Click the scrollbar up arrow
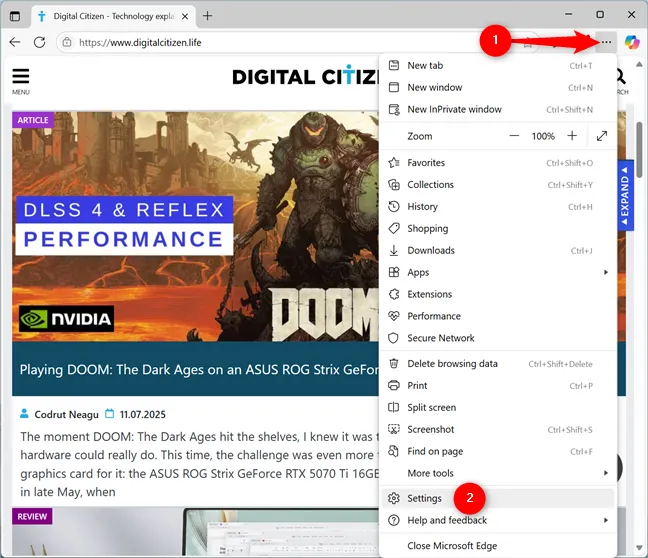 pos(639,64)
